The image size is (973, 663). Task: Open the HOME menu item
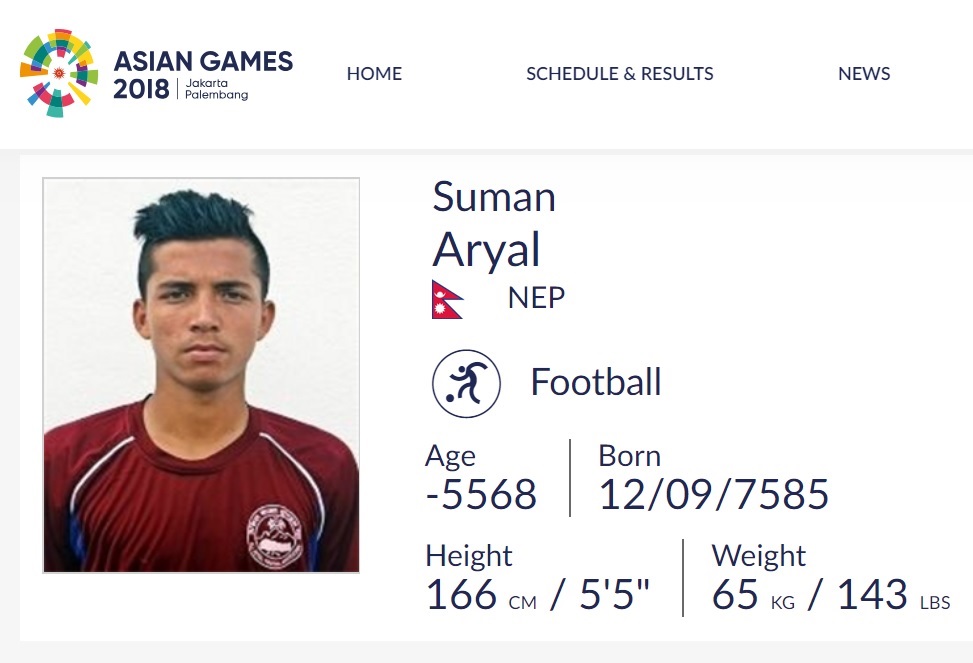374,74
